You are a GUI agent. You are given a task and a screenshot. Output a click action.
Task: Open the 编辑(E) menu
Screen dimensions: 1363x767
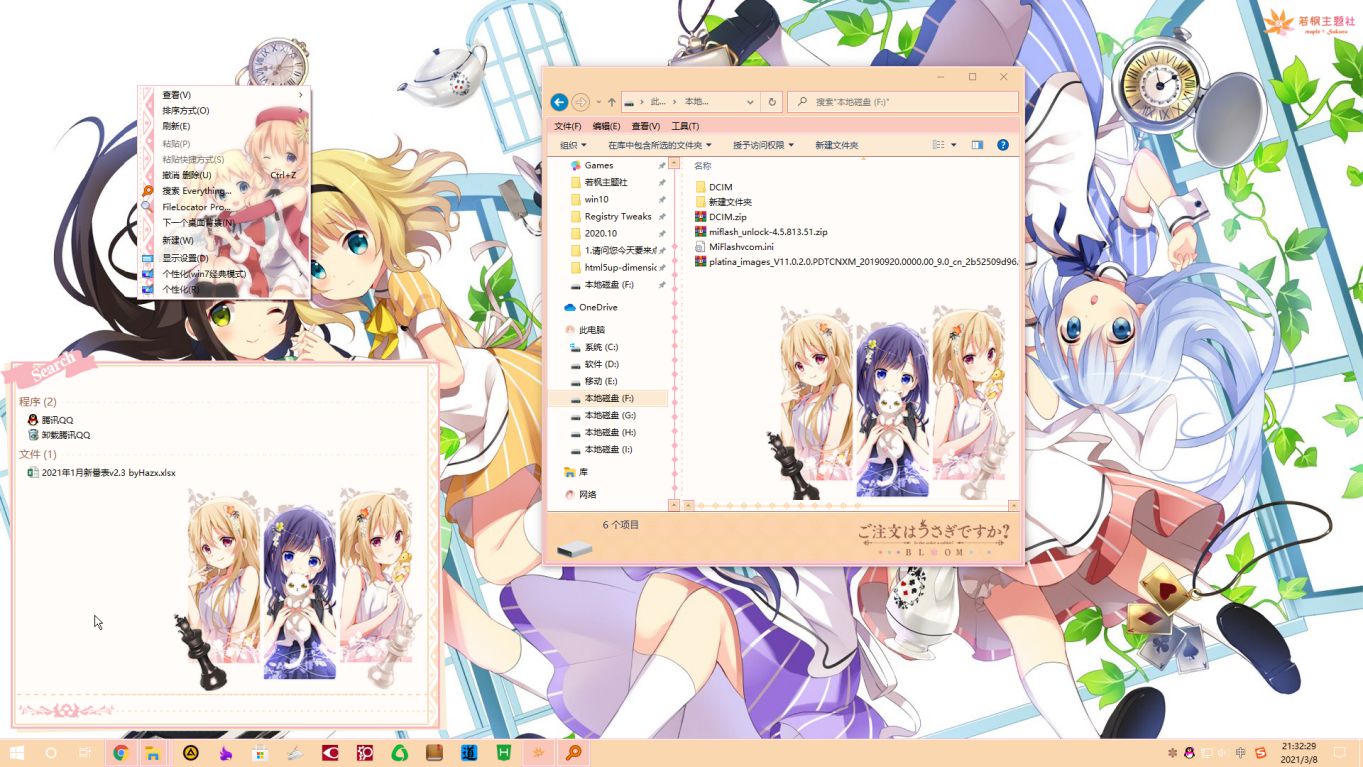[606, 126]
